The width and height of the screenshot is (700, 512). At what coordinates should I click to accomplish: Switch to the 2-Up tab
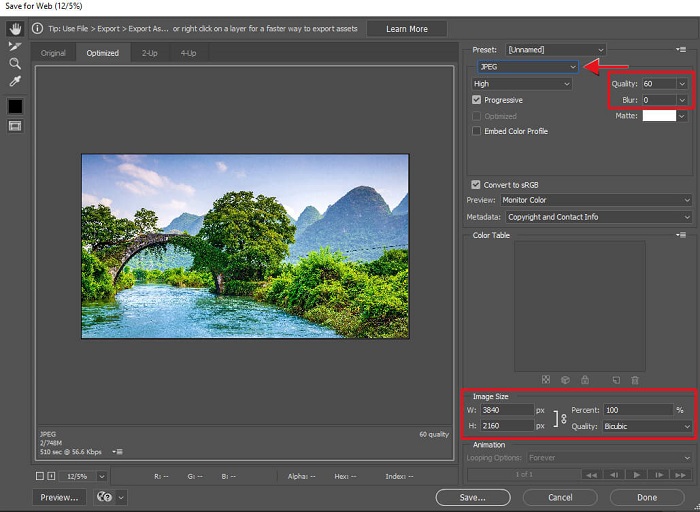(150, 53)
